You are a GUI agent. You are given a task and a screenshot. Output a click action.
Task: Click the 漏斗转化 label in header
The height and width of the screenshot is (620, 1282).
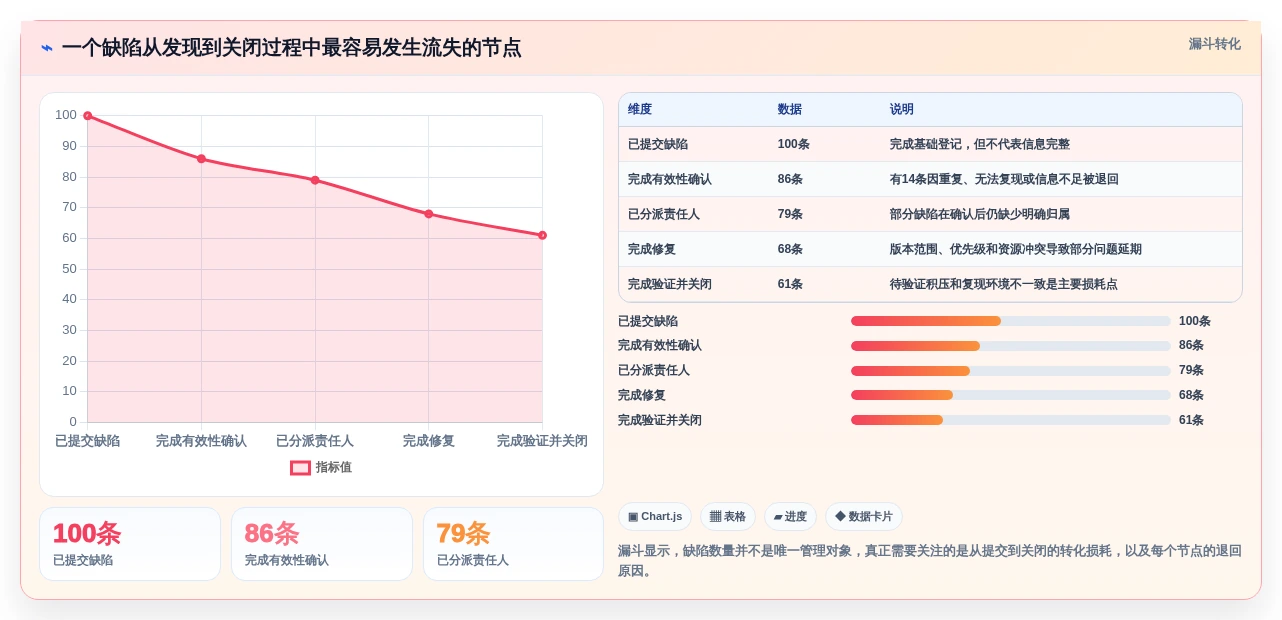point(1214,44)
